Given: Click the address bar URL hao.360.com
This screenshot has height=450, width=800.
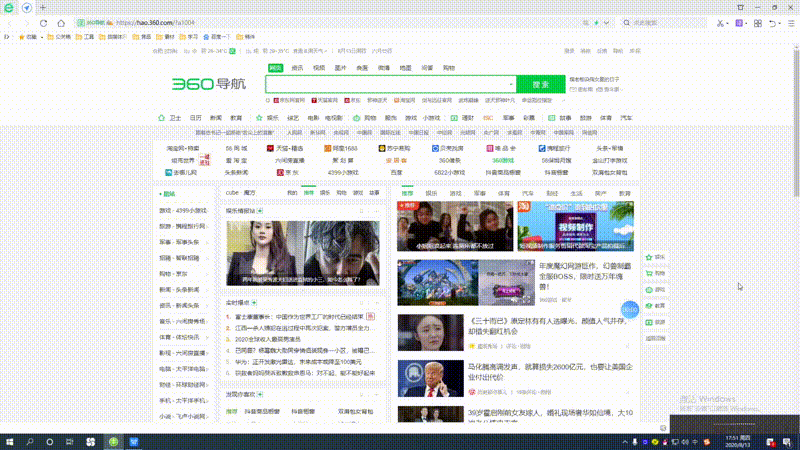Looking at the screenshot, I should (156, 23).
